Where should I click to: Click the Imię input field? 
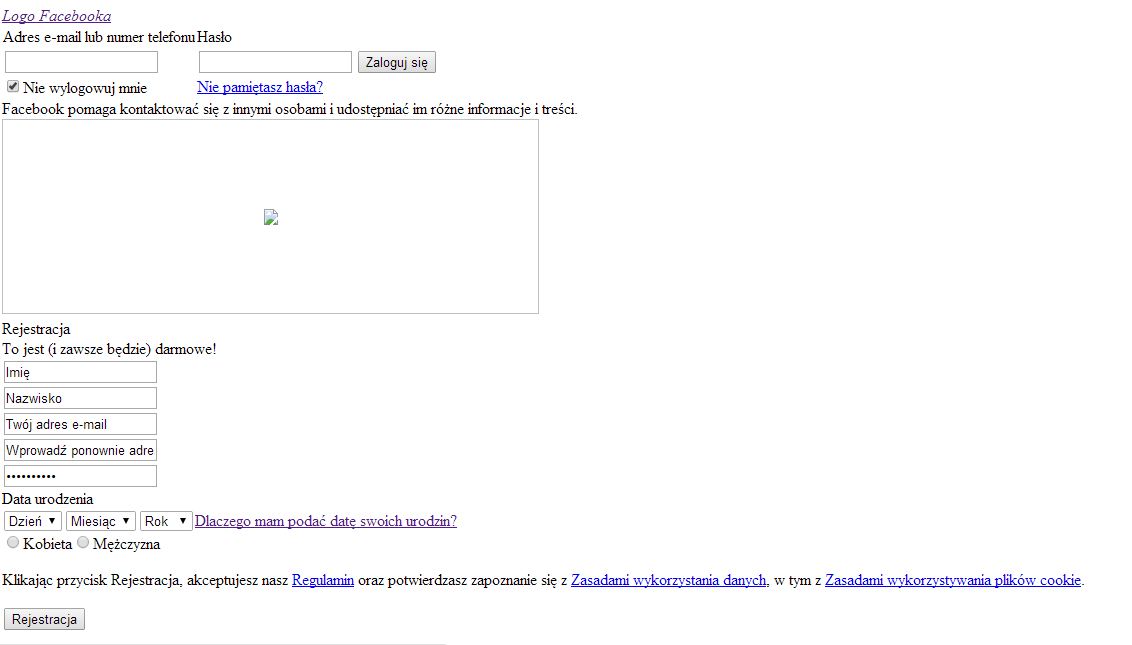point(81,372)
